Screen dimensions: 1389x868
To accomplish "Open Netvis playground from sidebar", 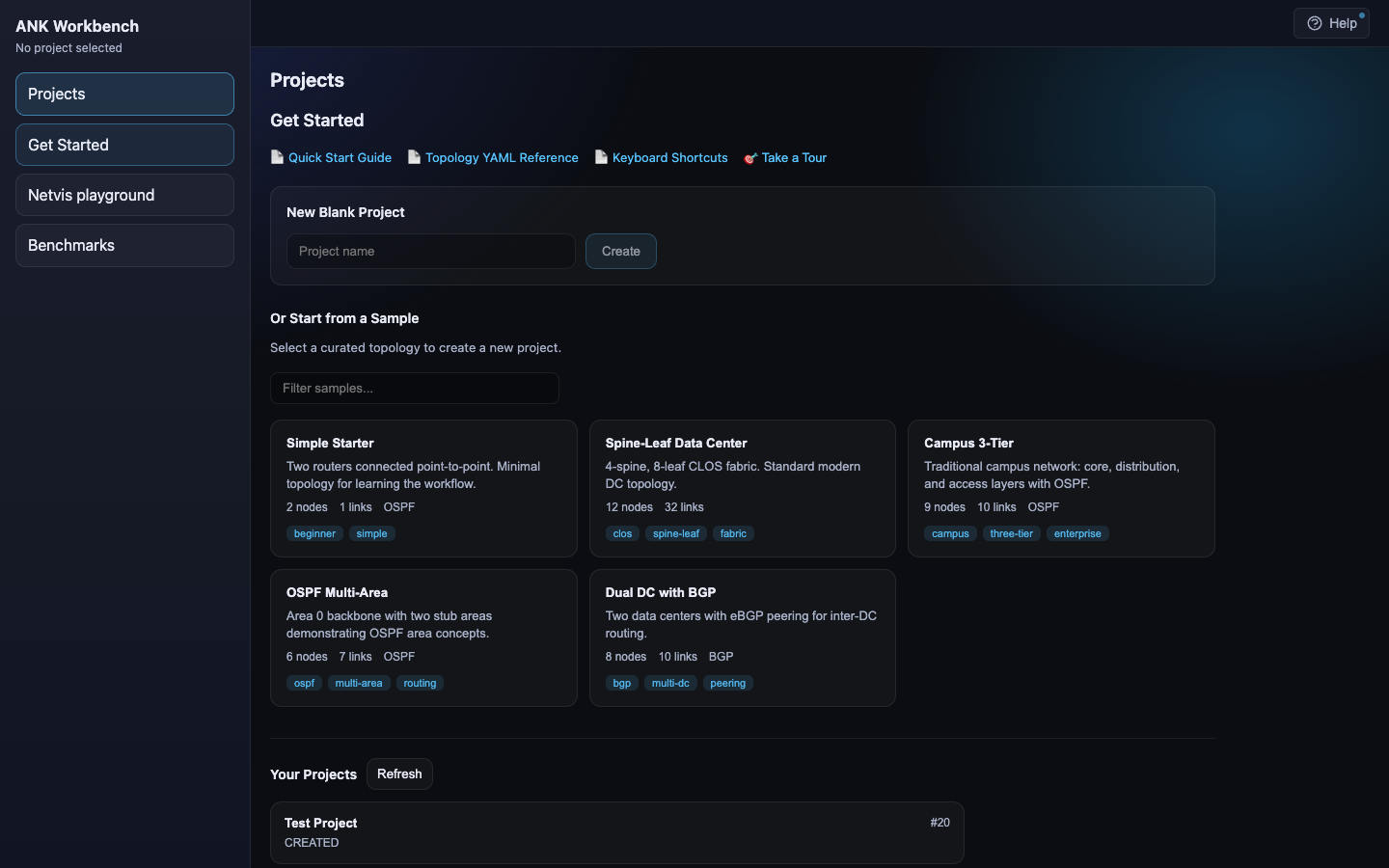I will 124,195.
